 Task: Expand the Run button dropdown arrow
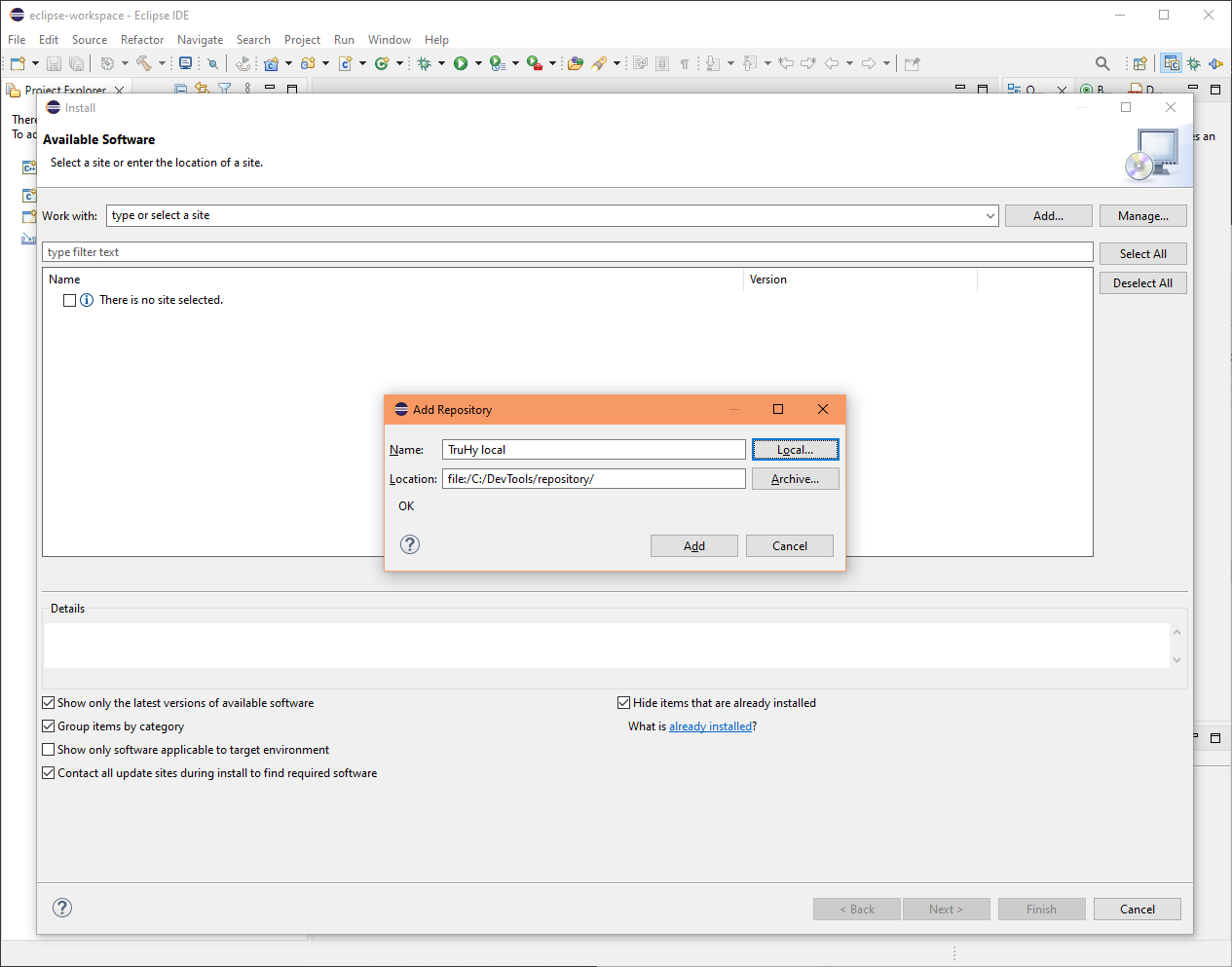click(479, 63)
